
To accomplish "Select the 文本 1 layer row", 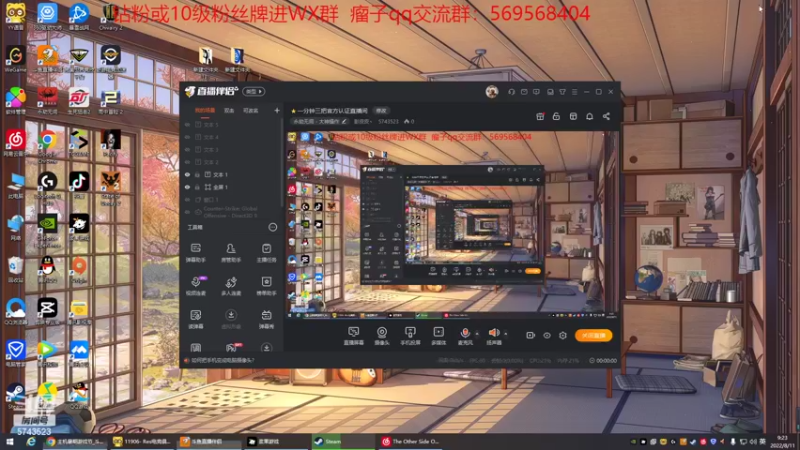I will click(x=231, y=174).
